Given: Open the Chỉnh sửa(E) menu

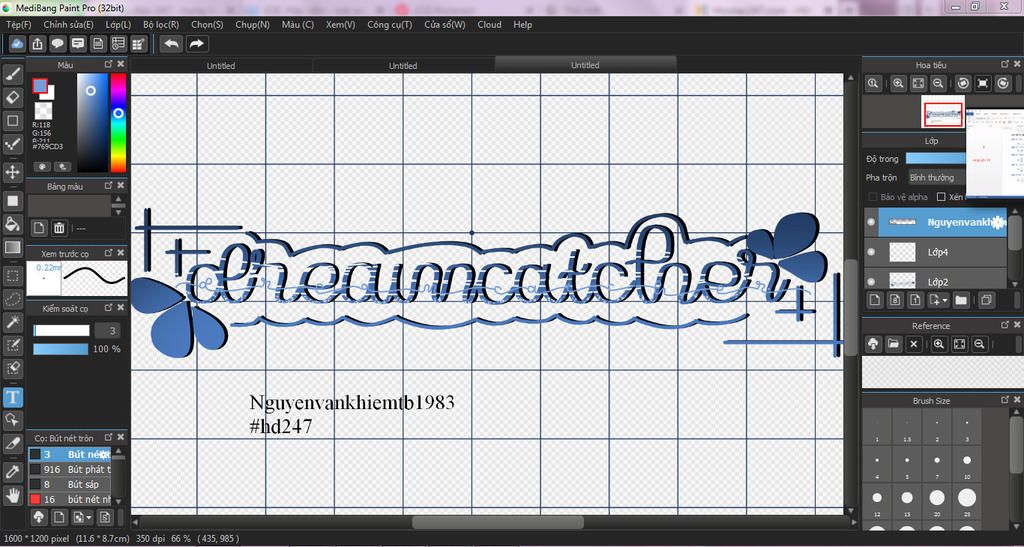Looking at the screenshot, I should (x=69, y=25).
